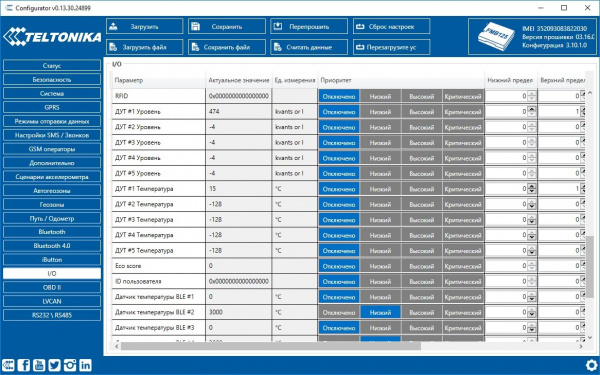
Task: Click Загрузить файл button
Action: (145, 47)
